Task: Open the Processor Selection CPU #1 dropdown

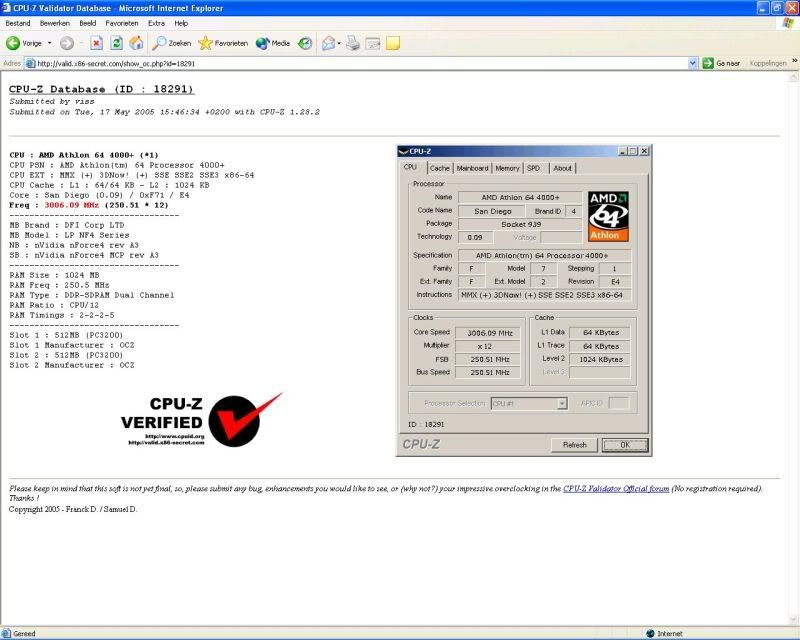Action: (x=529, y=403)
